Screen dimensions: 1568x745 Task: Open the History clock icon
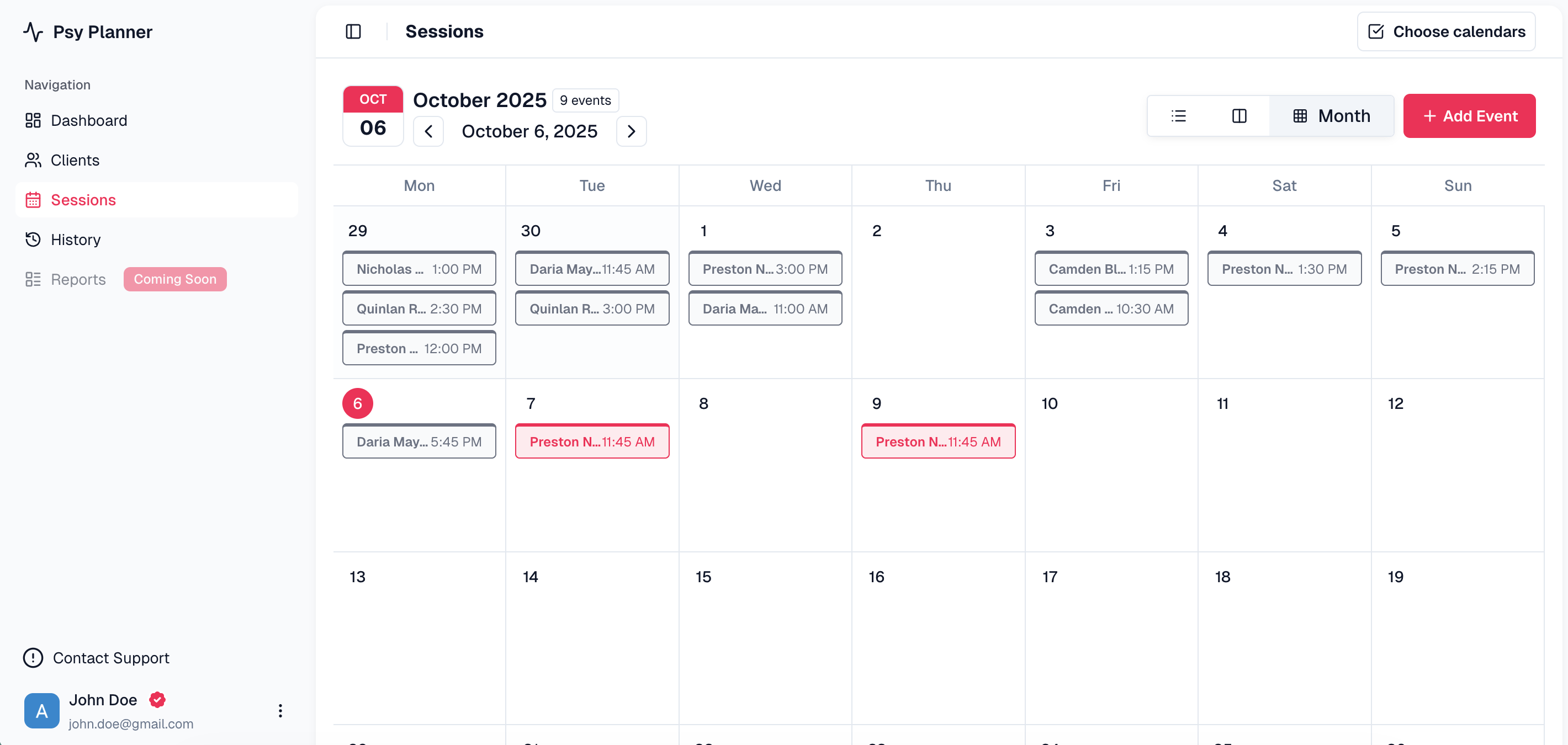point(33,240)
